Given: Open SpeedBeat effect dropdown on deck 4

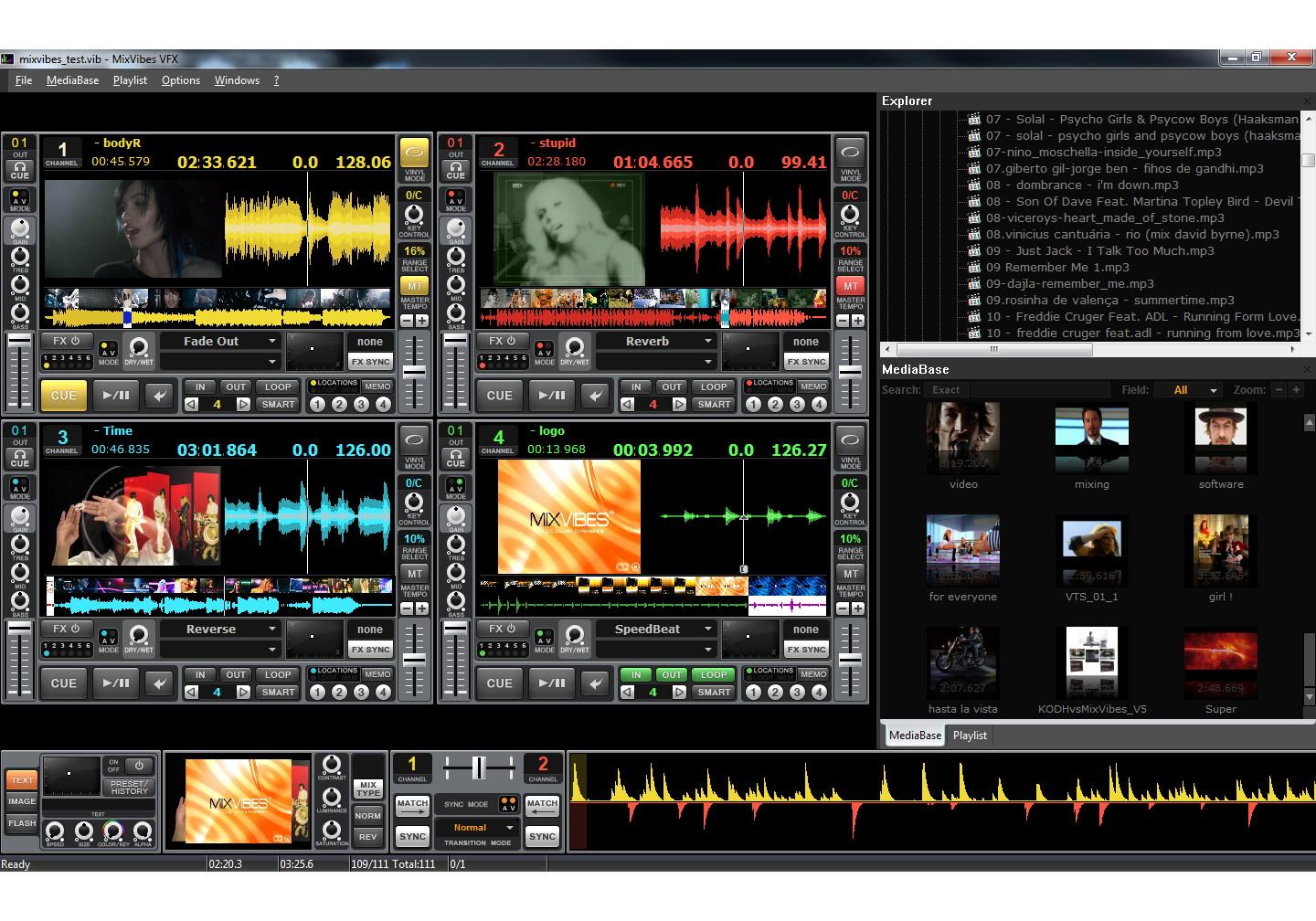Looking at the screenshot, I should tap(656, 629).
